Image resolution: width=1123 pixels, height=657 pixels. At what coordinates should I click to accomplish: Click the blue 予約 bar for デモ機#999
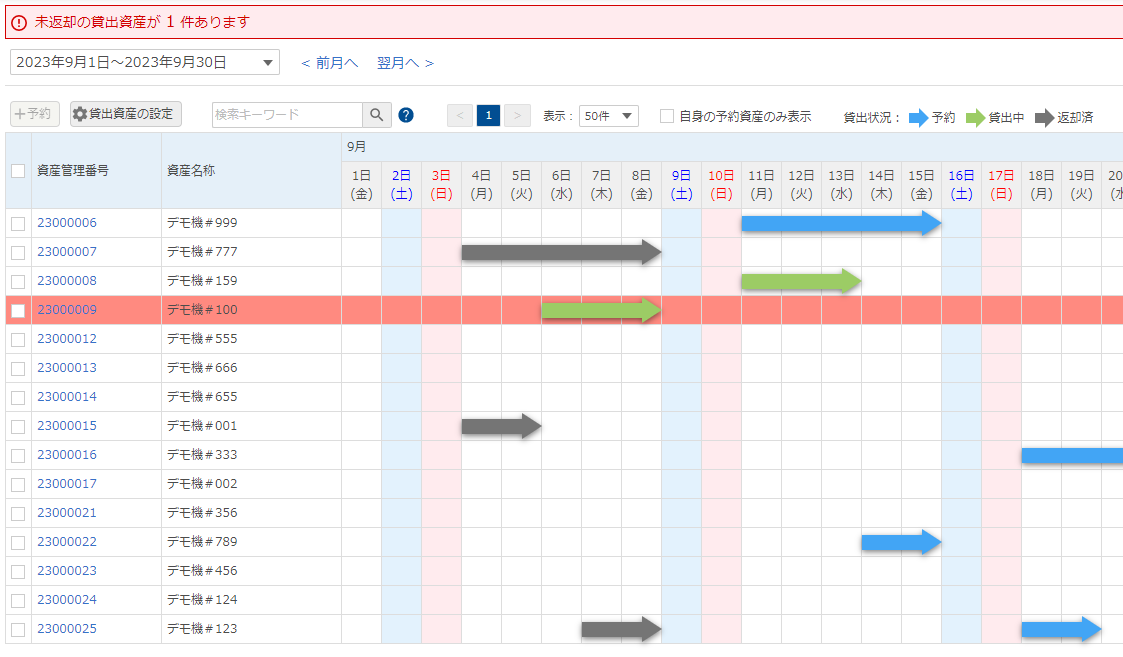(840, 223)
